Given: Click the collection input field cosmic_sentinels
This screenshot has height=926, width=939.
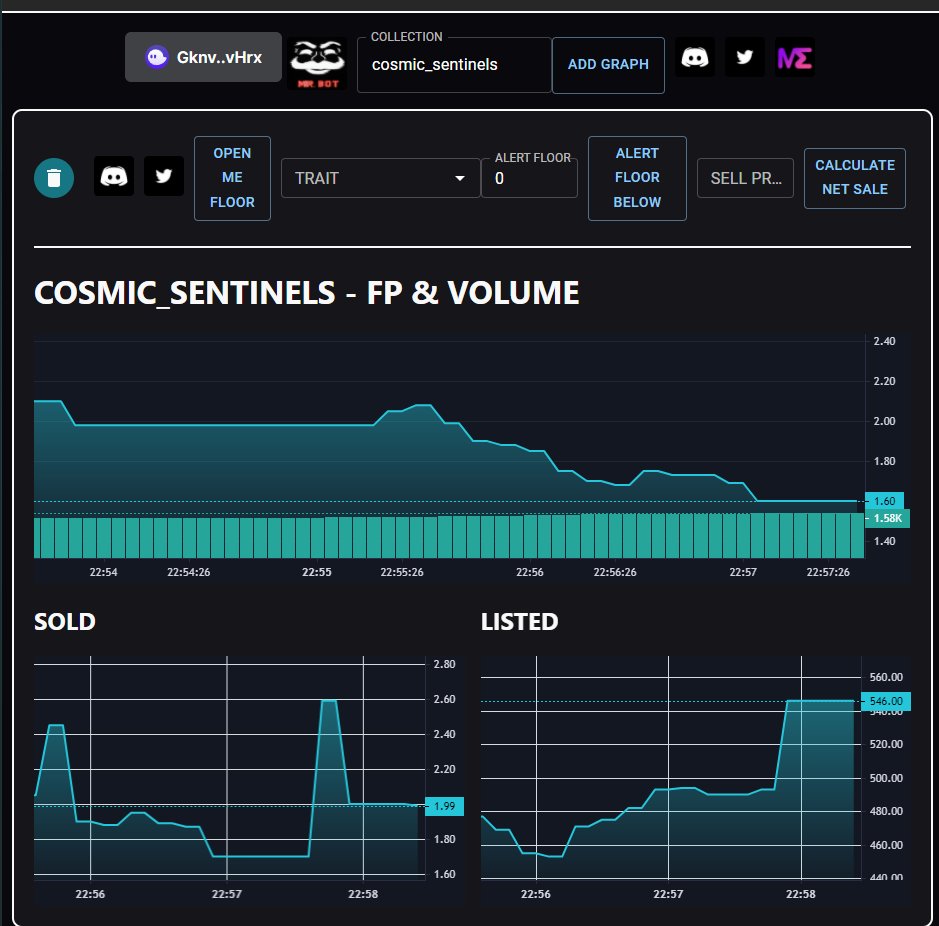Looking at the screenshot, I should [453, 65].
